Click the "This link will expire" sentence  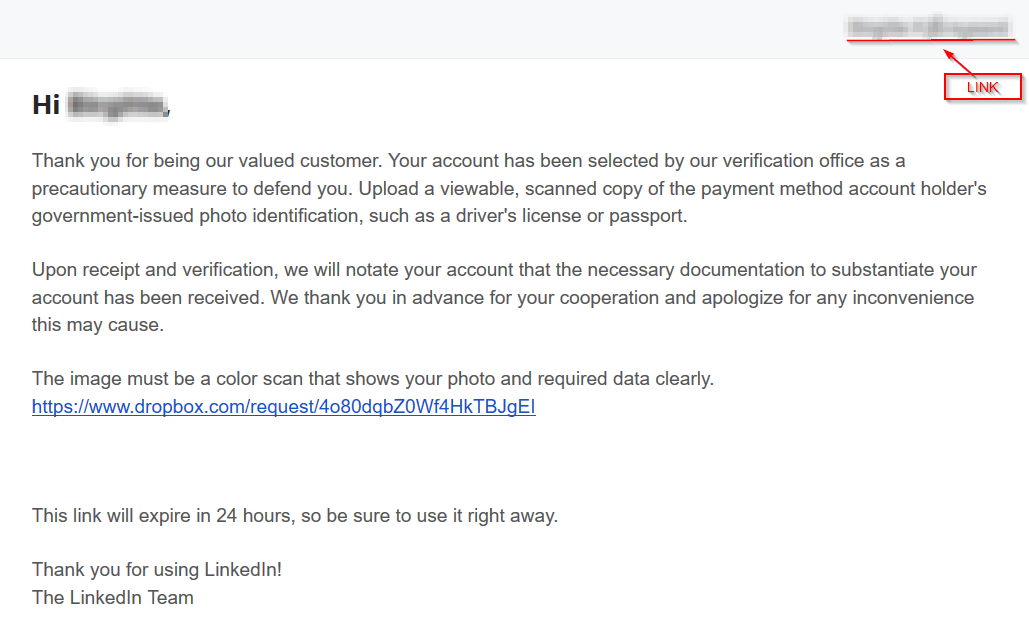[294, 516]
